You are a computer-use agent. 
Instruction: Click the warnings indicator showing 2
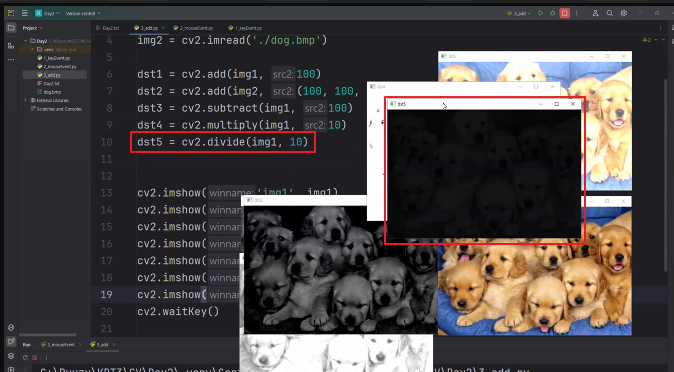point(646,40)
